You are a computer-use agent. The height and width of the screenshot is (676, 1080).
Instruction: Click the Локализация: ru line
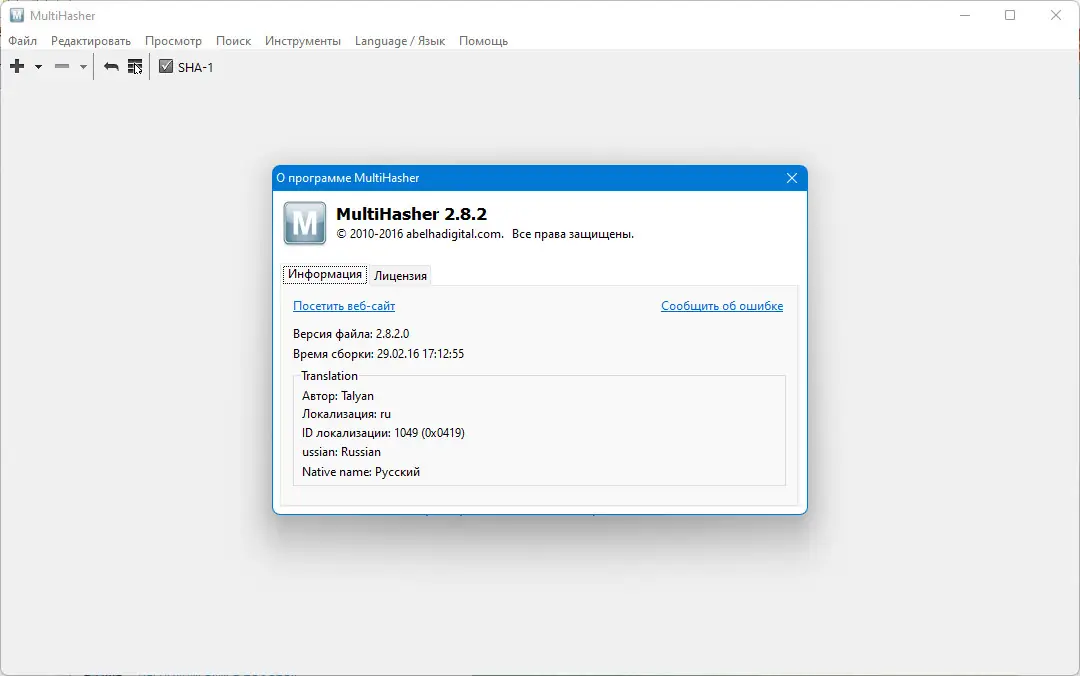[346, 414]
